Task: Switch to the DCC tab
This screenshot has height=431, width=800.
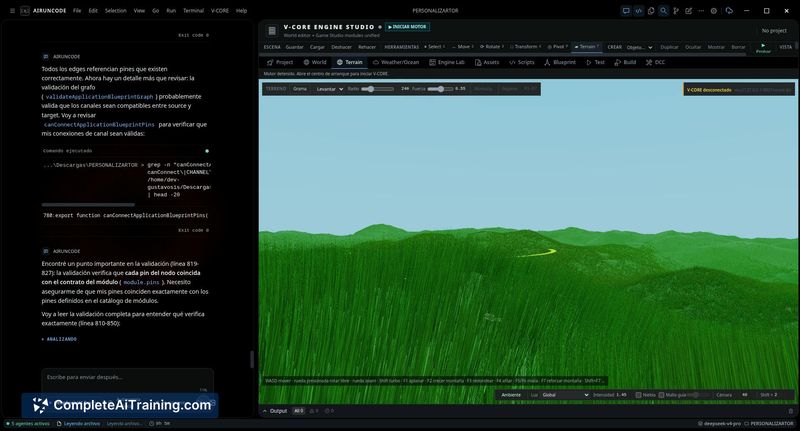Action: (x=655, y=62)
